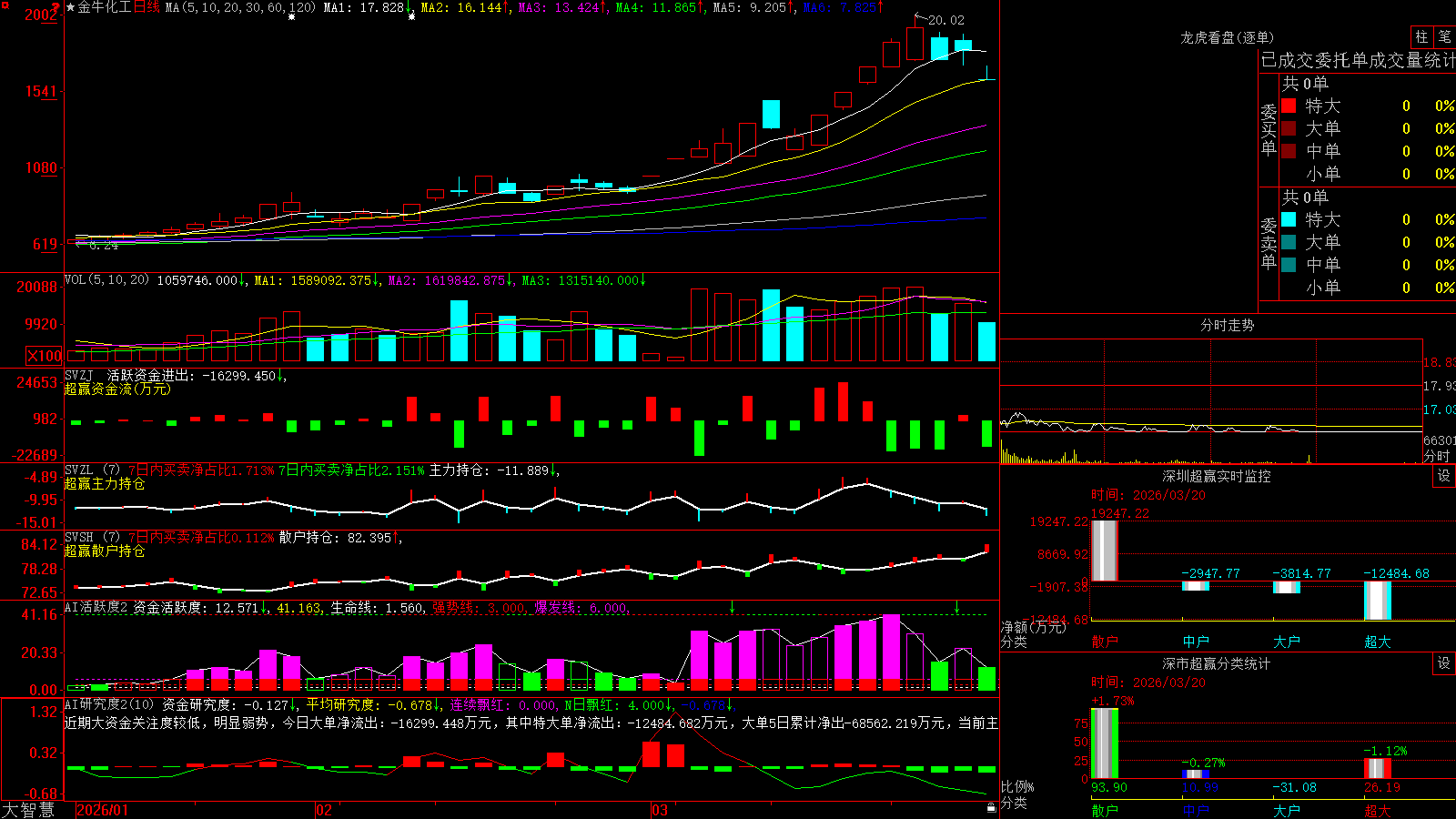Open SVSH (7) indicator label

92,538
